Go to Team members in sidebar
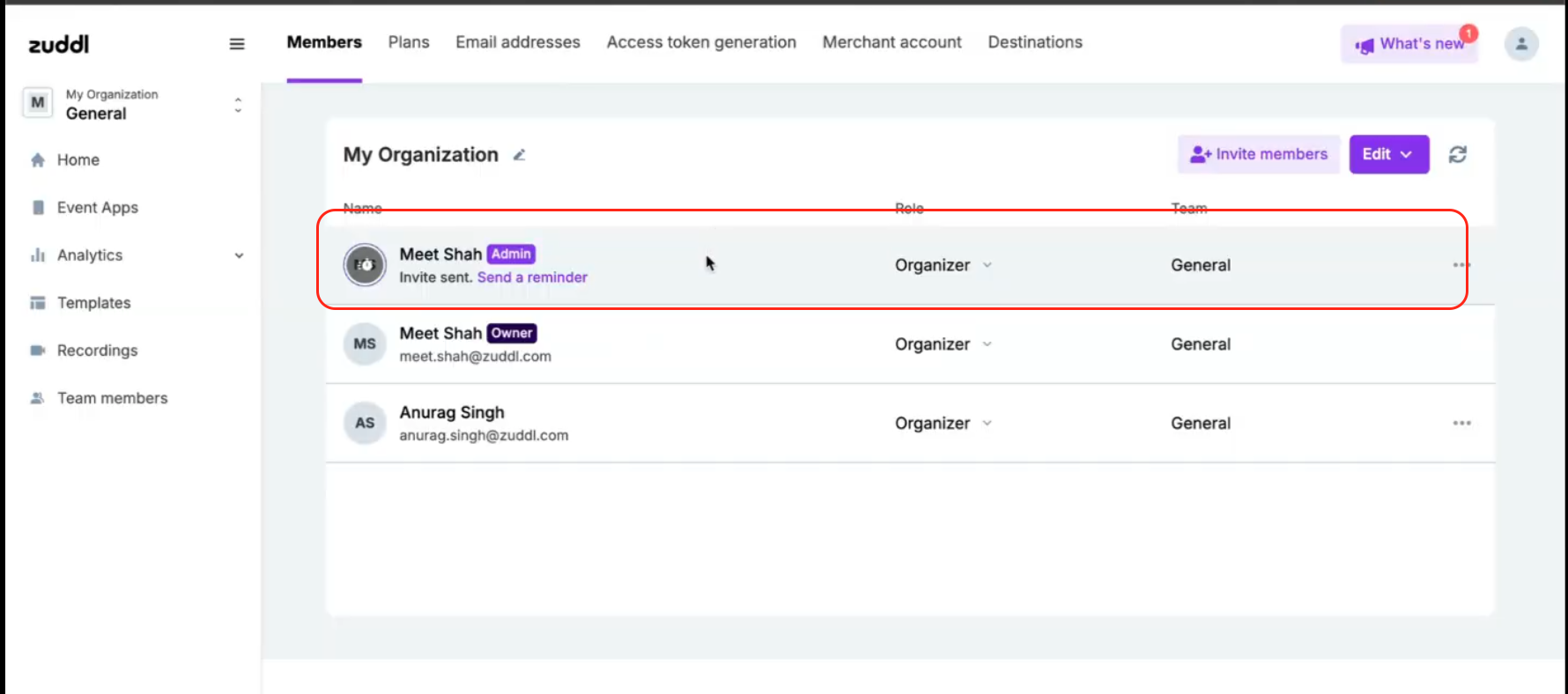Screen dimensions: 1568x694 point(112,398)
